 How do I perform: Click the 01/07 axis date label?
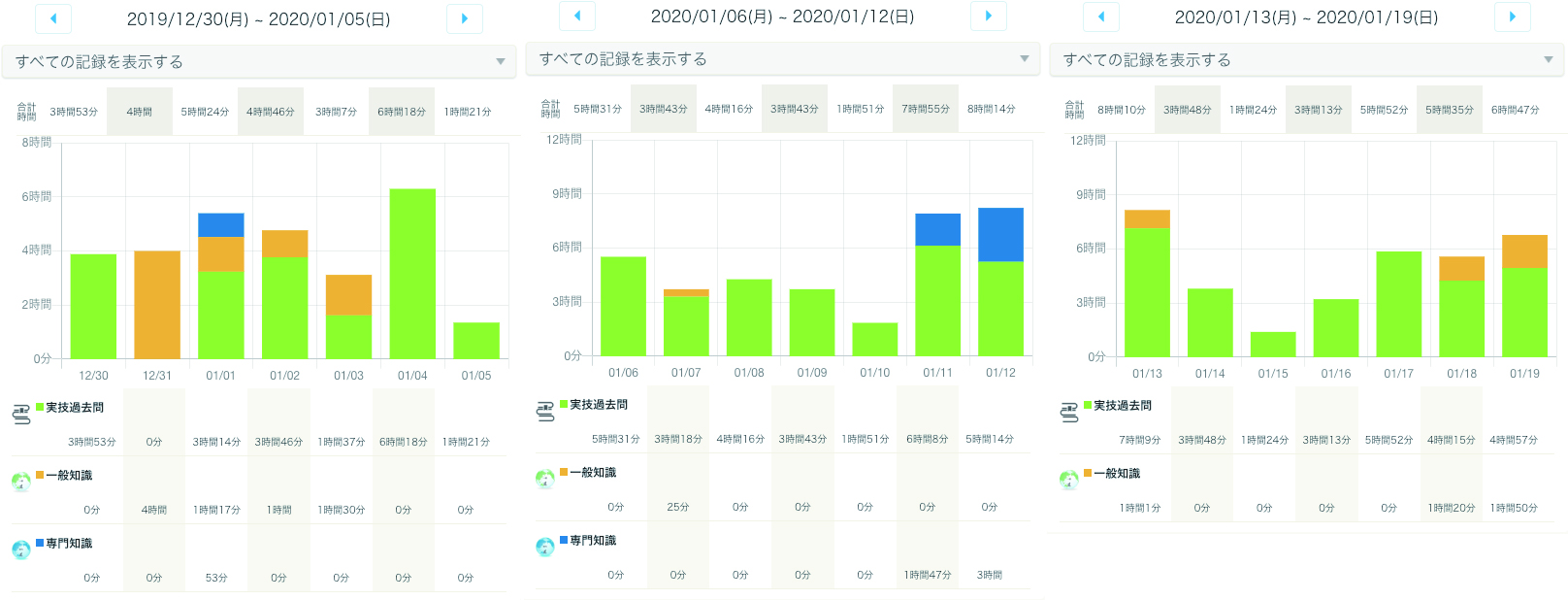pos(686,373)
